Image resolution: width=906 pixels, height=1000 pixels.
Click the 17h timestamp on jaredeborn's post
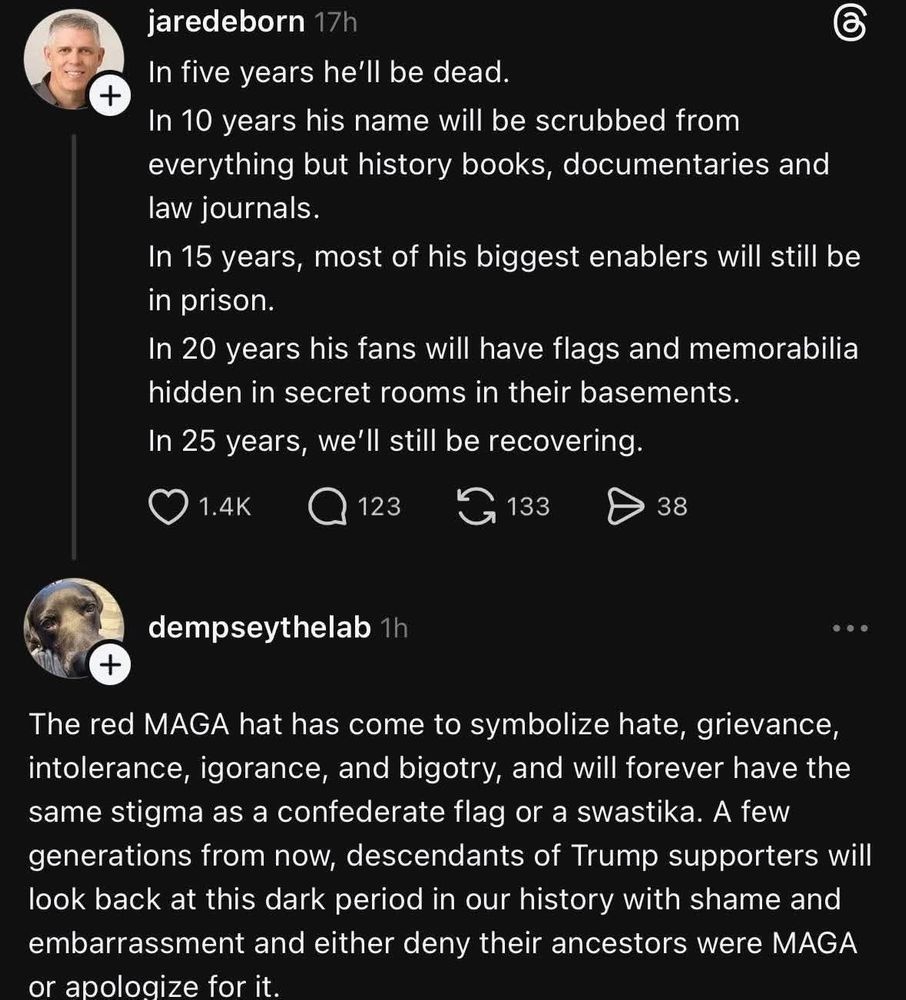pyautogui.click(x=336, y=23)
